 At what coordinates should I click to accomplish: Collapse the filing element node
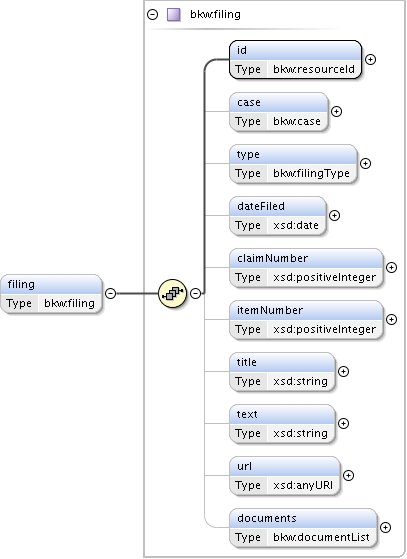pos(111,293)
